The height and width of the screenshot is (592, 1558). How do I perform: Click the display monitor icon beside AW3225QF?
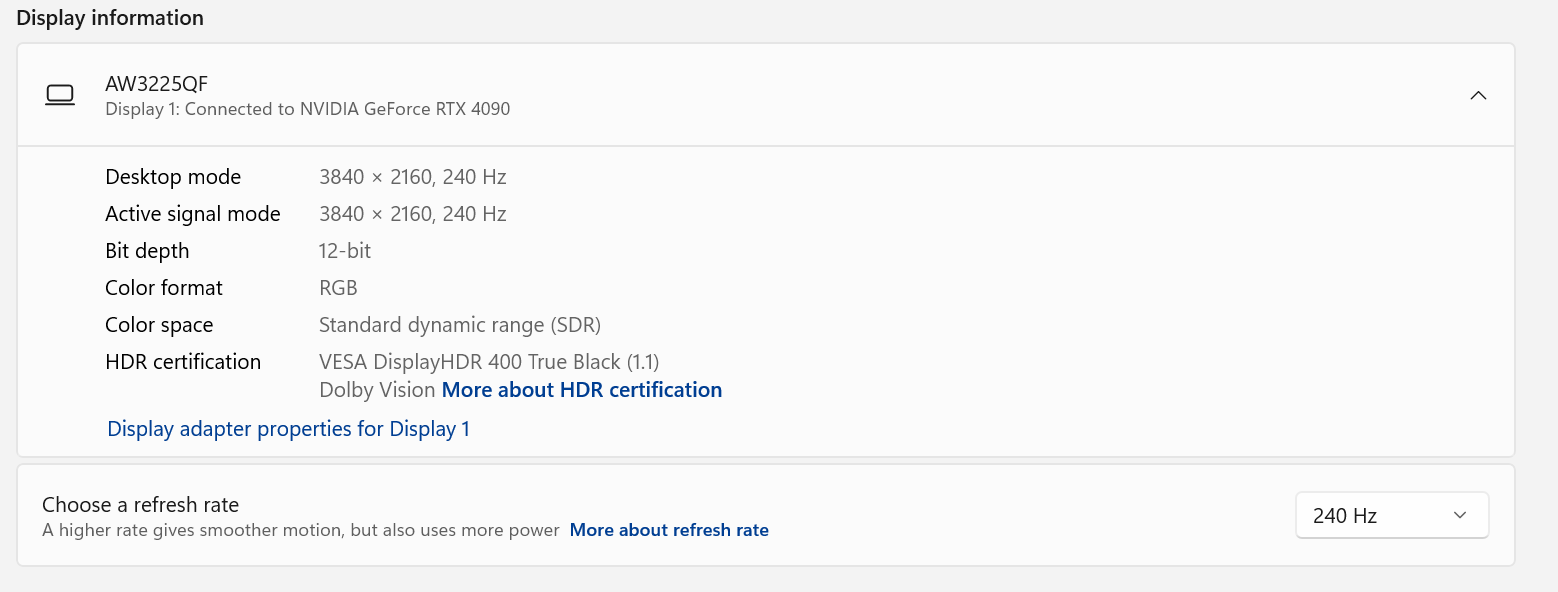click(x=60, y=95)
